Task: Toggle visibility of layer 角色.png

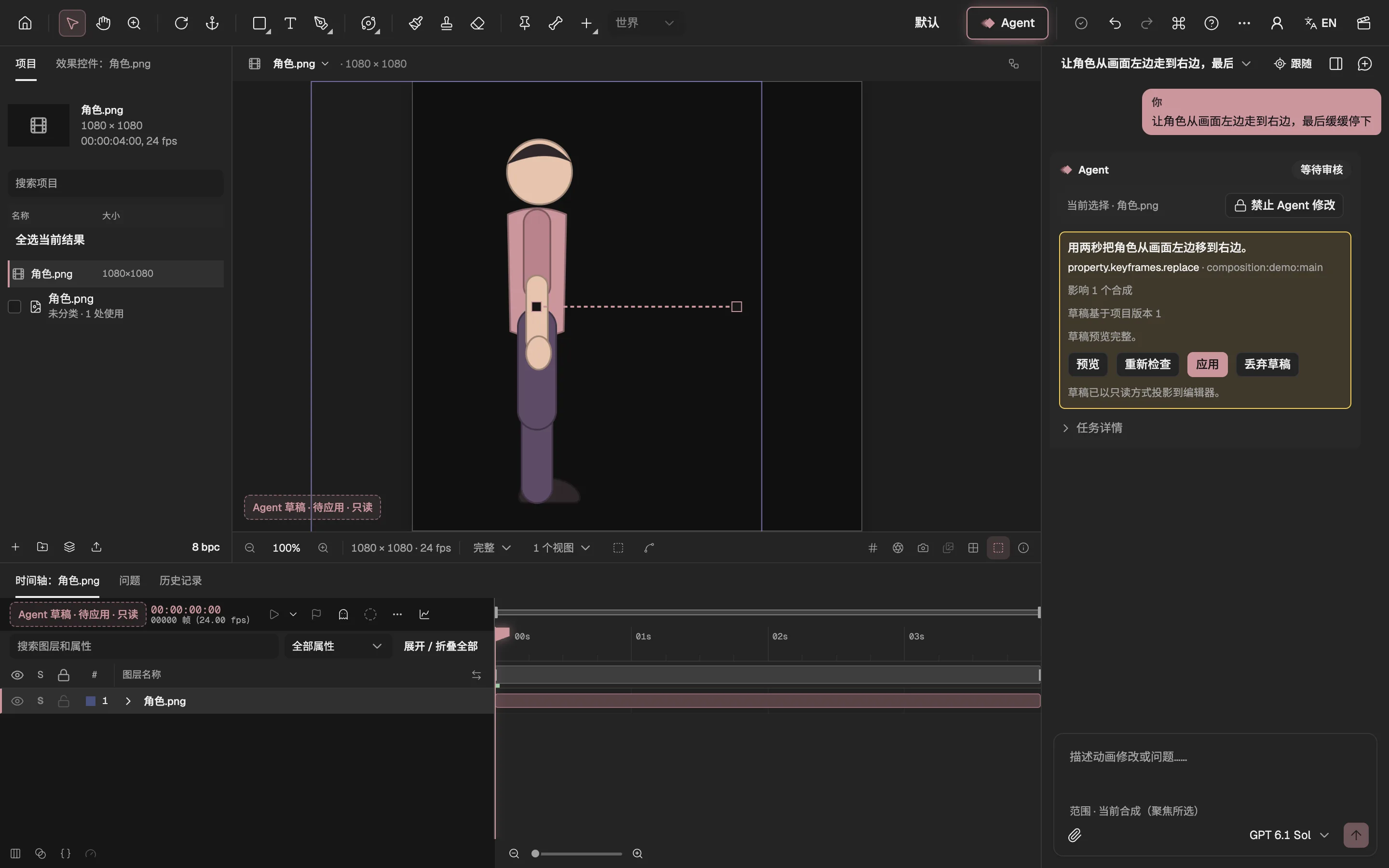Action: [x=17, y=701]
